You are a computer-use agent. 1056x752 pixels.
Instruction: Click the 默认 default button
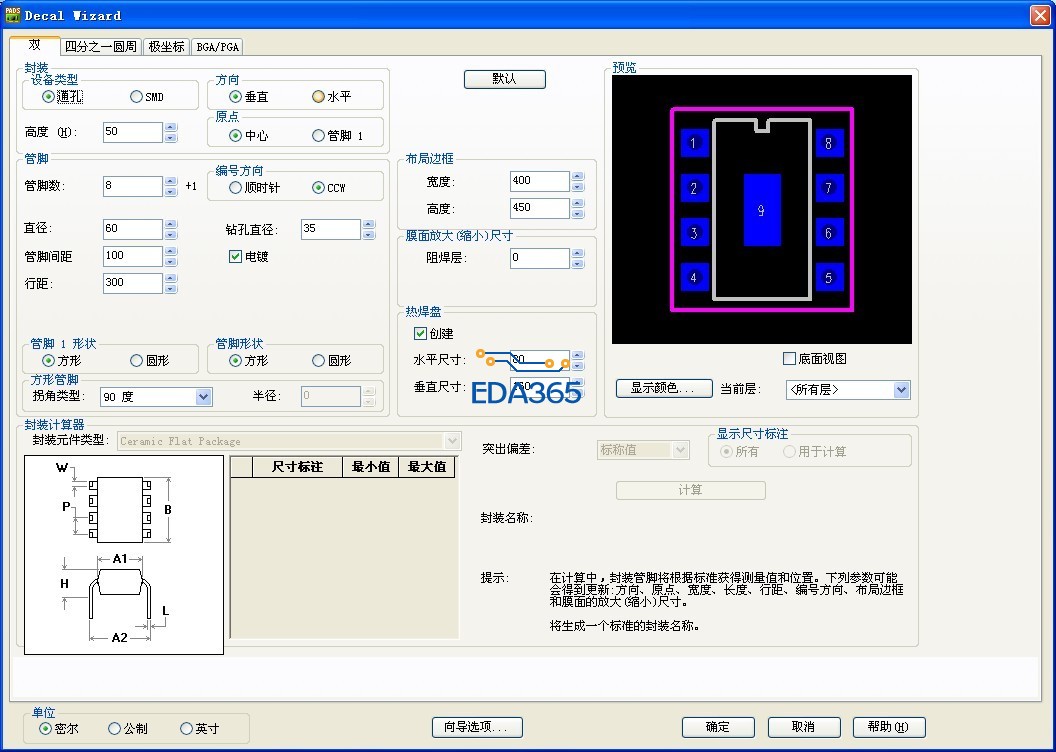[x=505, y=79]
